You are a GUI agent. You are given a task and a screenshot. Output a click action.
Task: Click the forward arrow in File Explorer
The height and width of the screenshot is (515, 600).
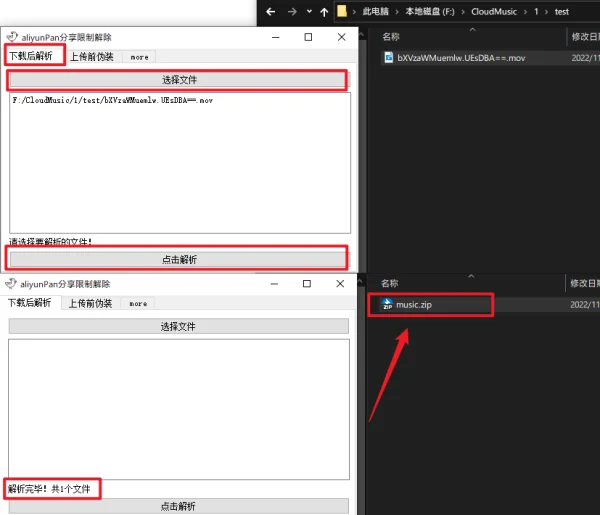[x=292, y=12]
